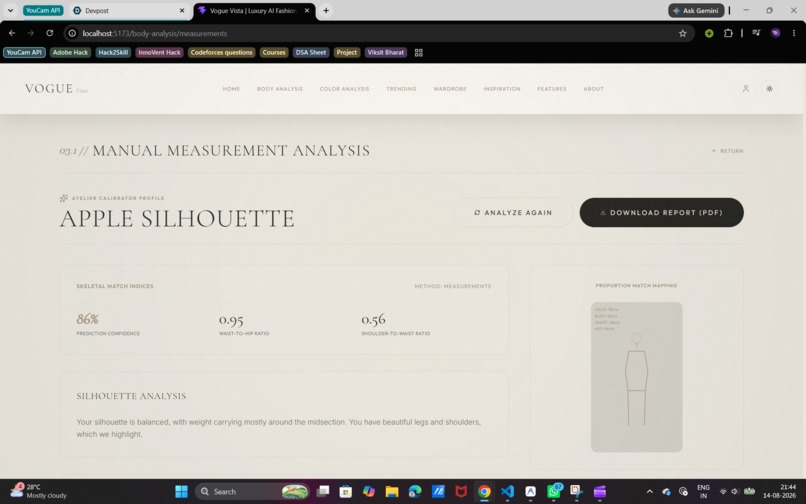Open File Explorer from taskbar
The width and height of the screenshot is (806, 504).
coord(392,491)
